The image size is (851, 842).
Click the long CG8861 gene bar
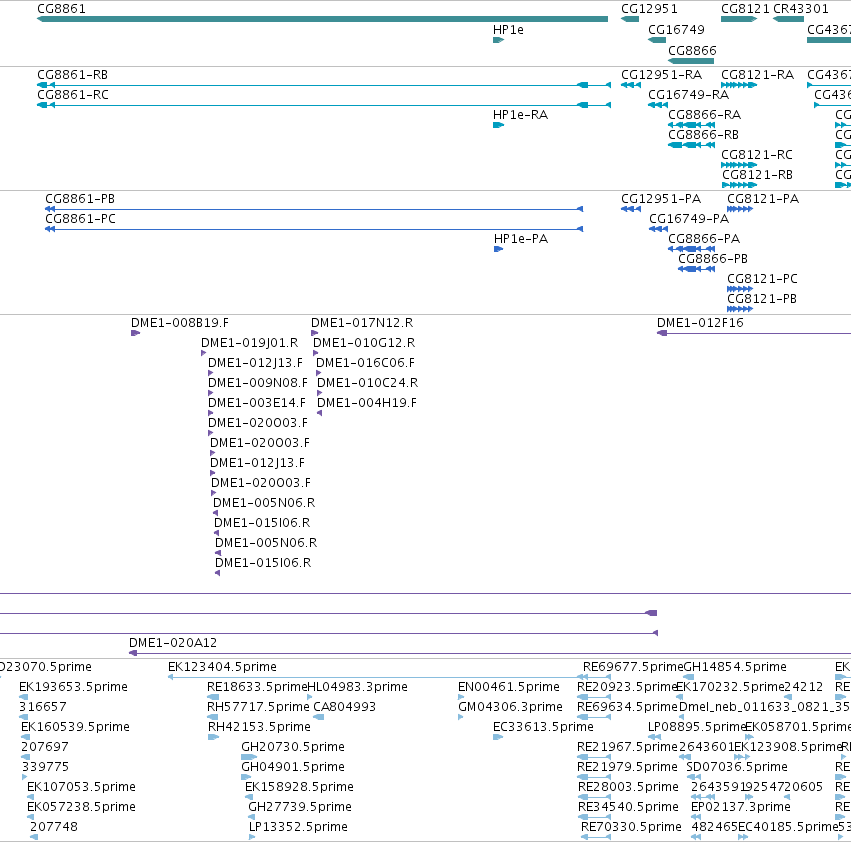point(322,19)
